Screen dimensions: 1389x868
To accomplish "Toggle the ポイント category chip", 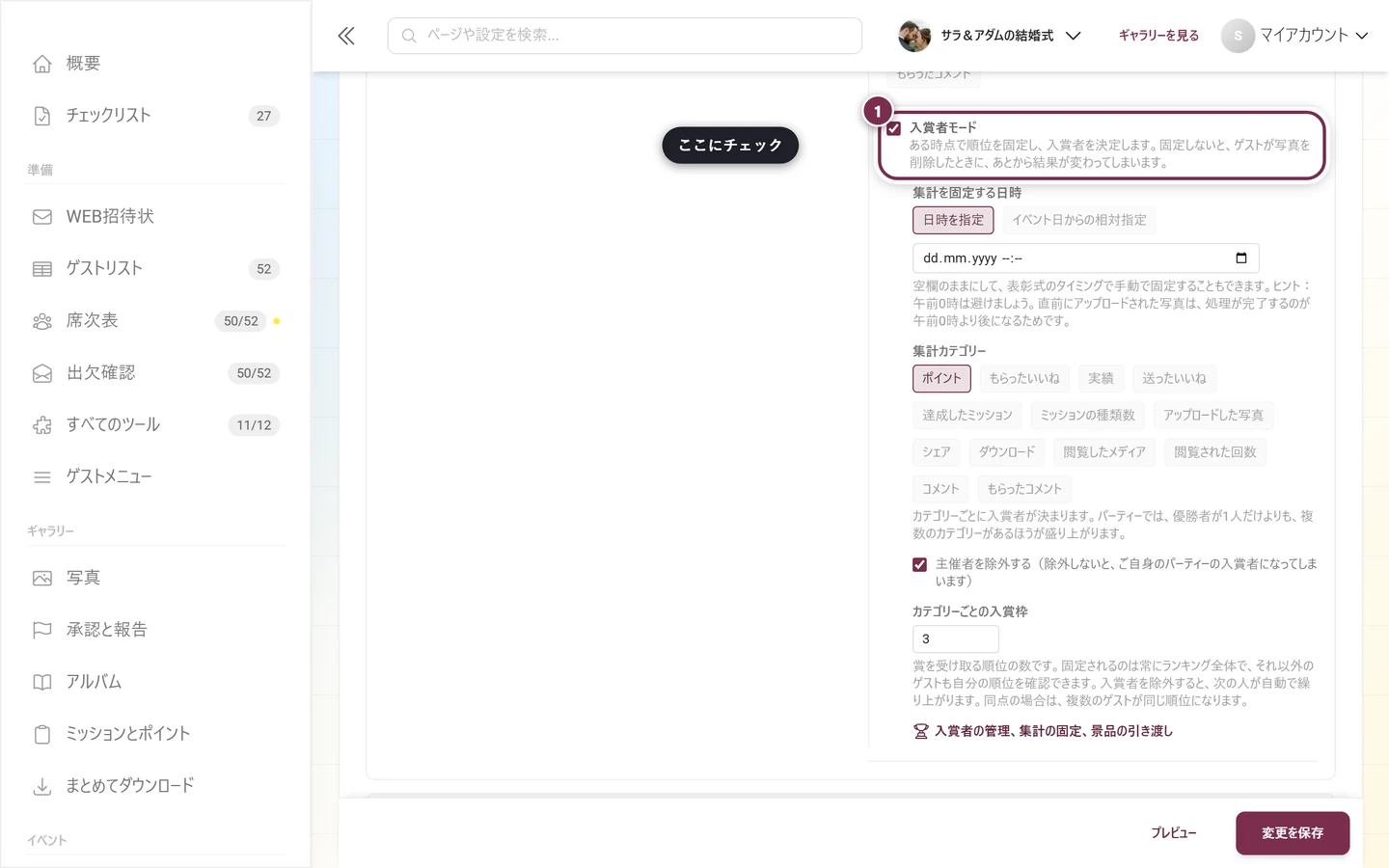I will pyautogui.click(x=941, y=378).
